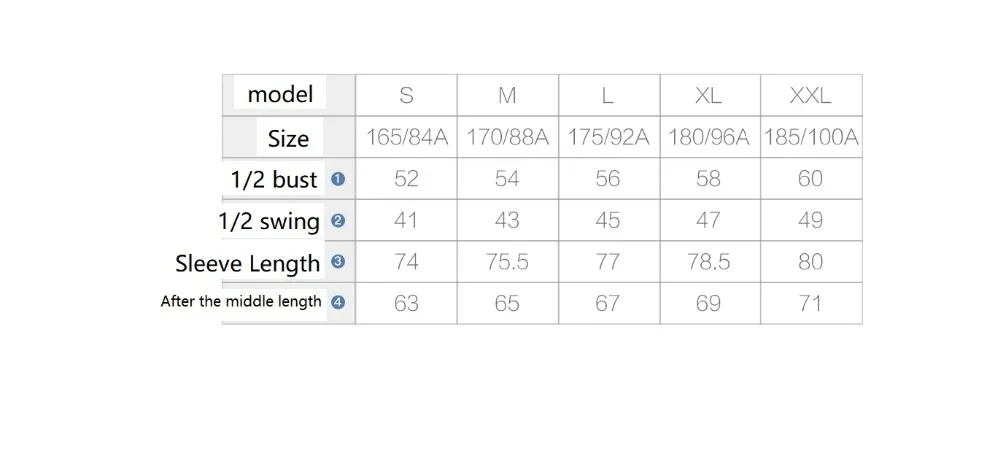Click the 'model' row label
Screen dimensions: 1000x459
pos(281,94)
